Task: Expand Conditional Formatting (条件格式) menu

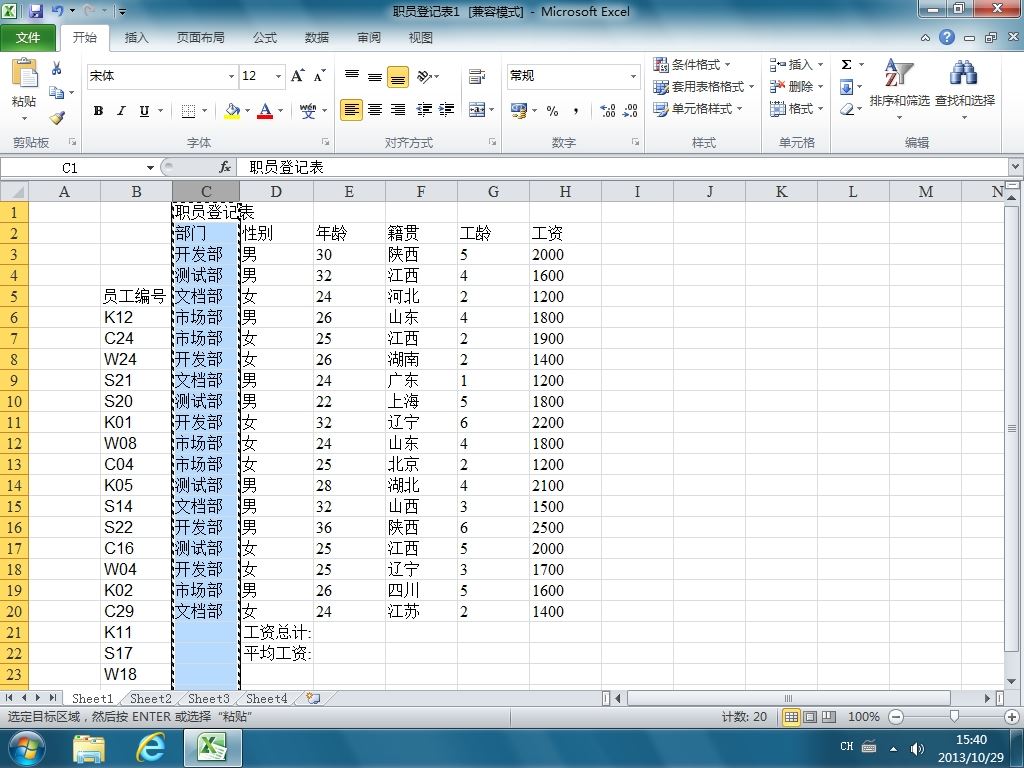Action: [x=692, y=64]
